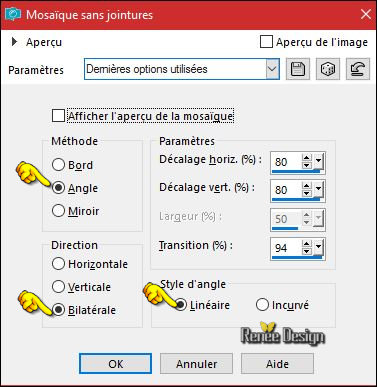Expand the Aperçu preview triangle

pos(14,42)
